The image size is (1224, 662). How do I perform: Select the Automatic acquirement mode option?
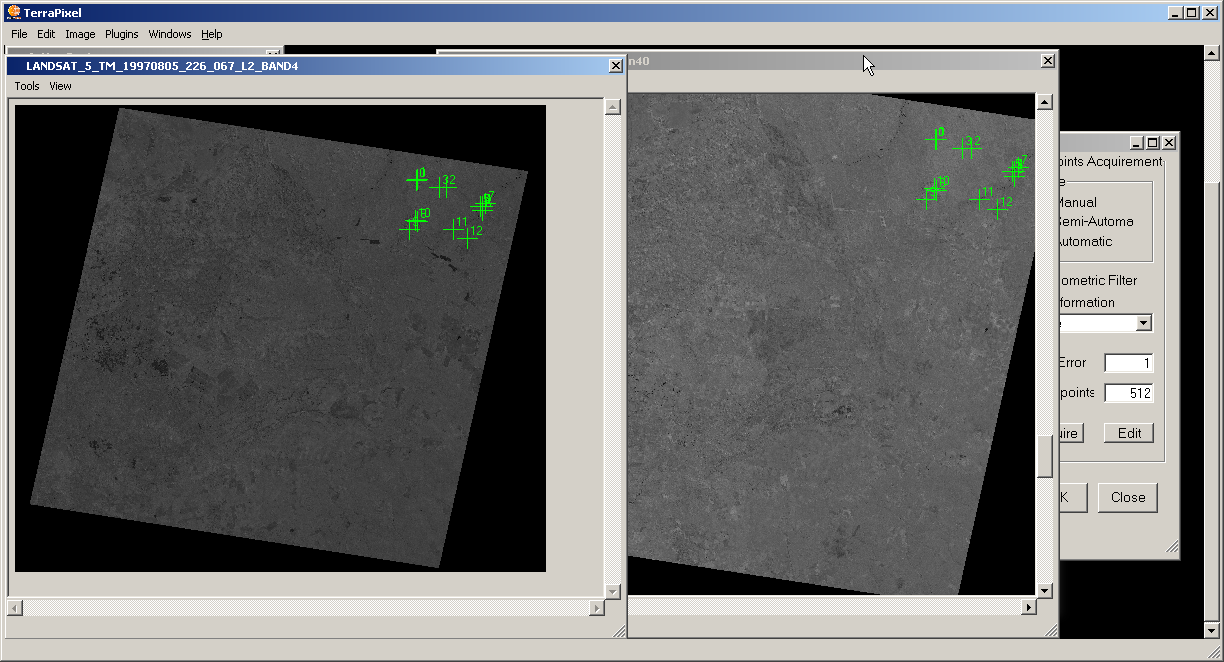tap(1083, 242)
